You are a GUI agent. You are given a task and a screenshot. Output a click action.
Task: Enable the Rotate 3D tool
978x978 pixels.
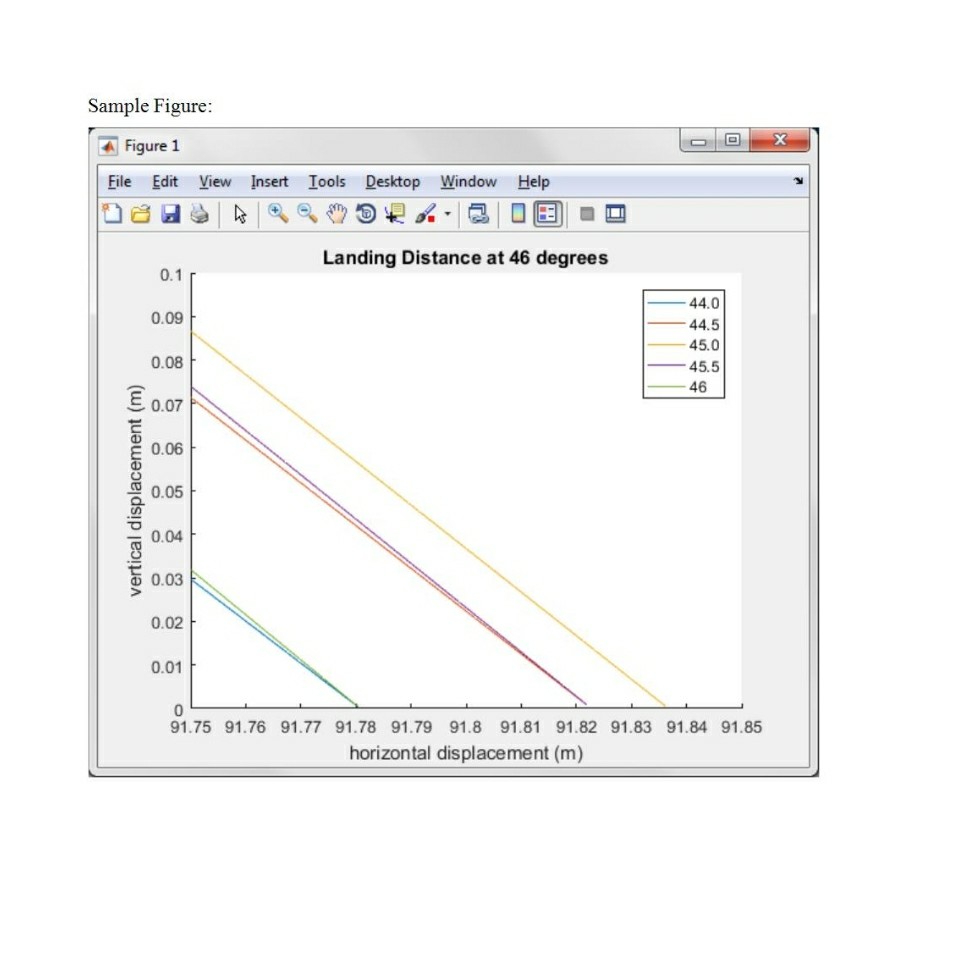tap(365, 213)
